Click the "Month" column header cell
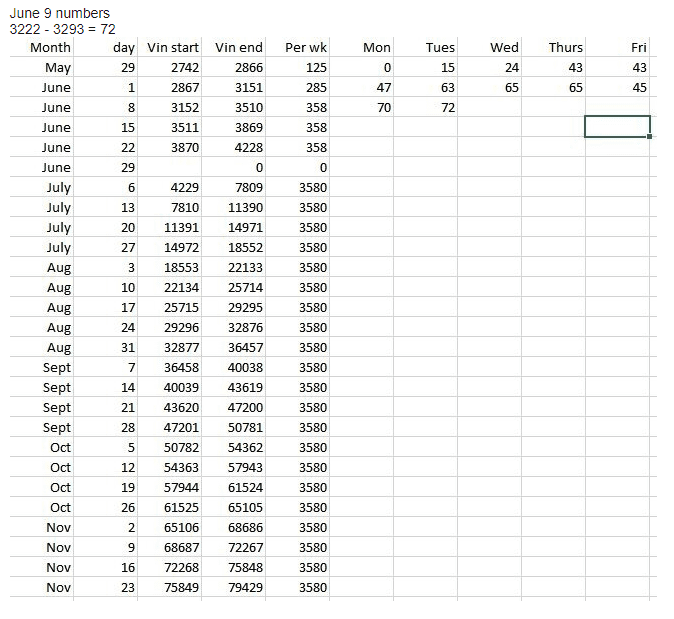Viewport: 674px width, 619px height. (x=50, y=47)
